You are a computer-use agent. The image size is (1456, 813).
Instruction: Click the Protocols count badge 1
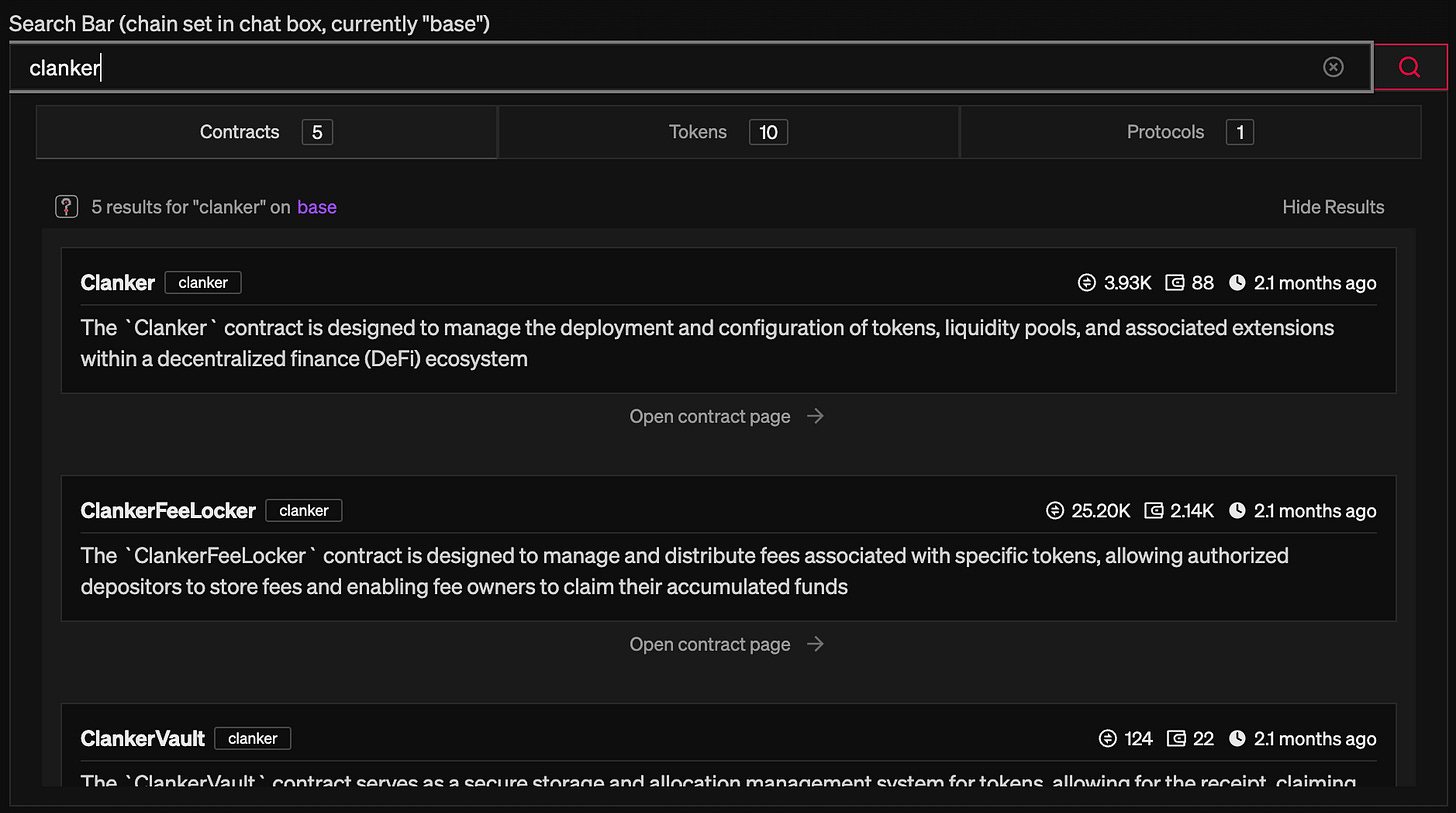pyautogui.click(x=1240, y=132)
